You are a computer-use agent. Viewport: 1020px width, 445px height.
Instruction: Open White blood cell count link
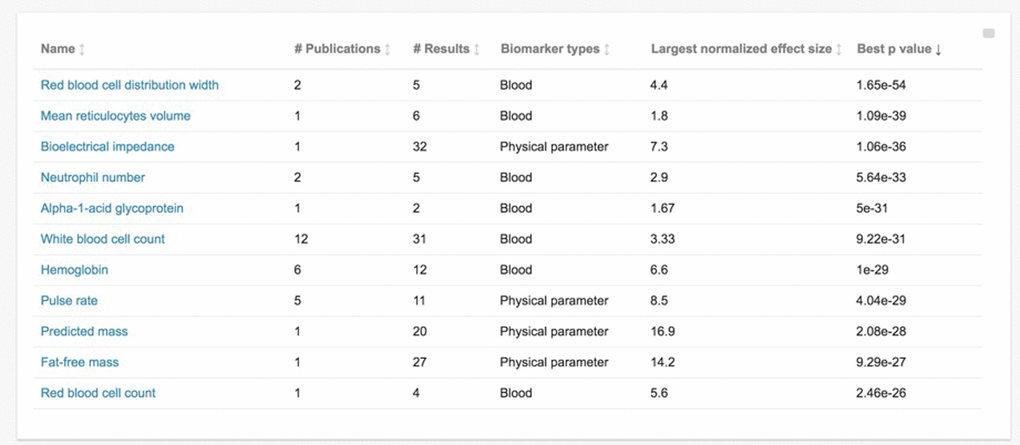[102, 240]
